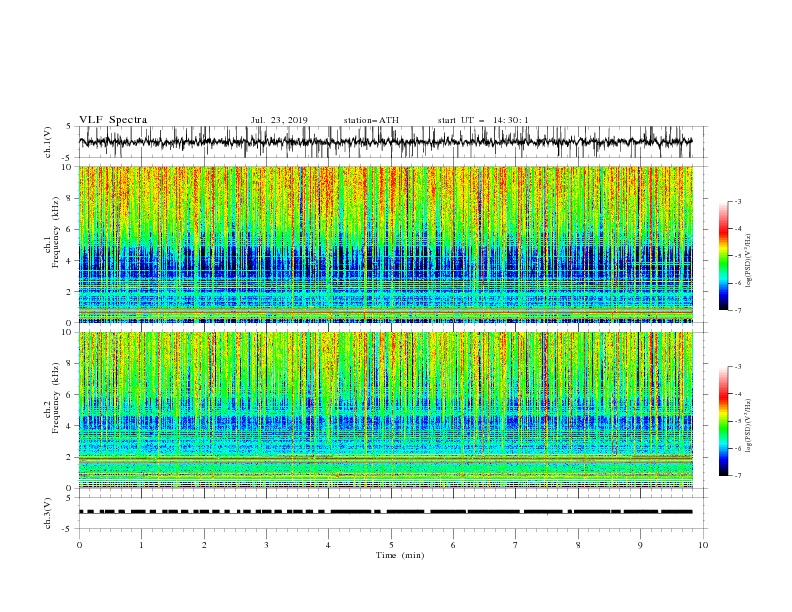Click the "2" tick on the time axis
Image resolution: width=792 pixels, height=612 pixels.
click(x=204, y=545)
